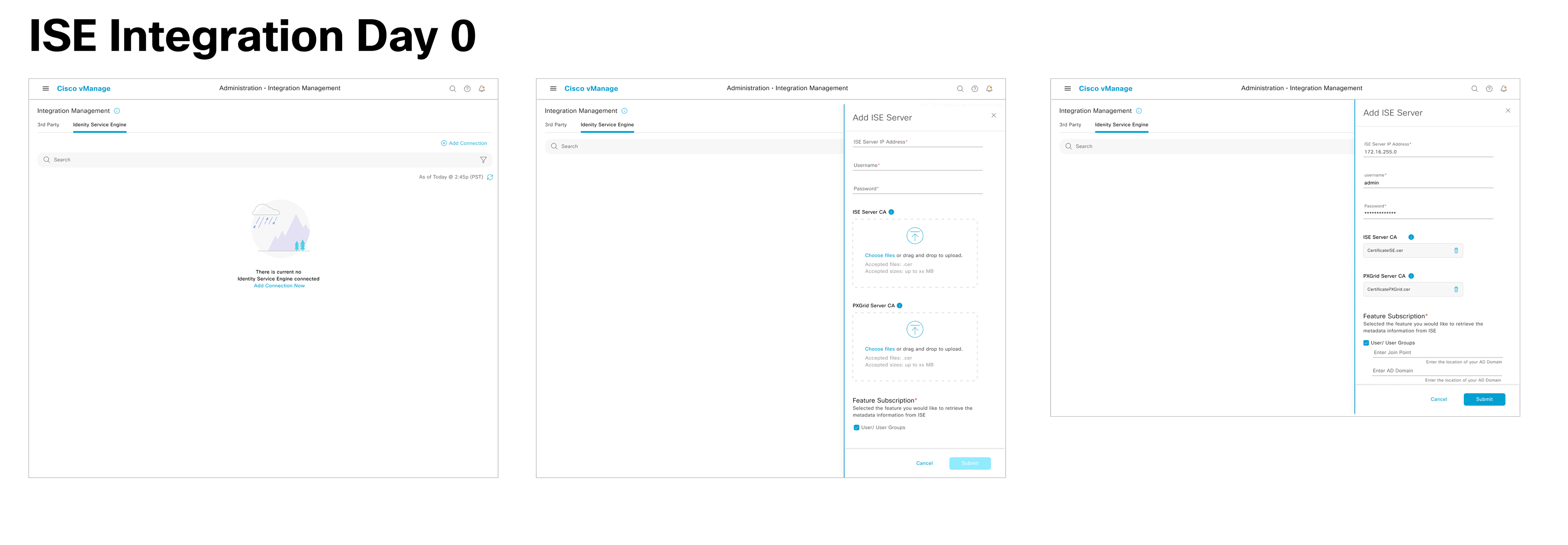This screenshot has height=545, width=1568.
Task: Open help icon in blank-form screen header
Action: point(975,89)
